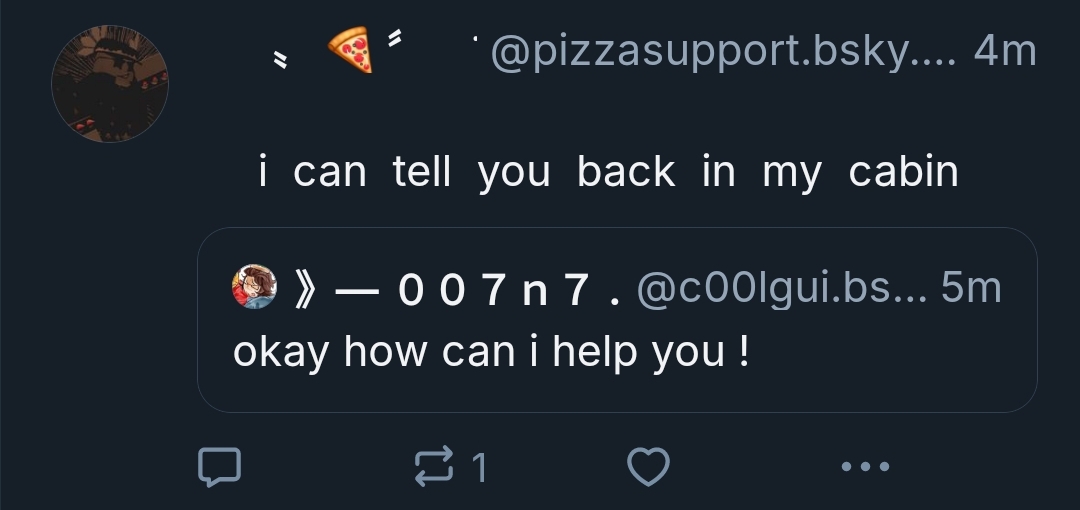Screen dimensions: 1080x510
Task: Click the 4m post timestamp
Action: pos(1004,51)
